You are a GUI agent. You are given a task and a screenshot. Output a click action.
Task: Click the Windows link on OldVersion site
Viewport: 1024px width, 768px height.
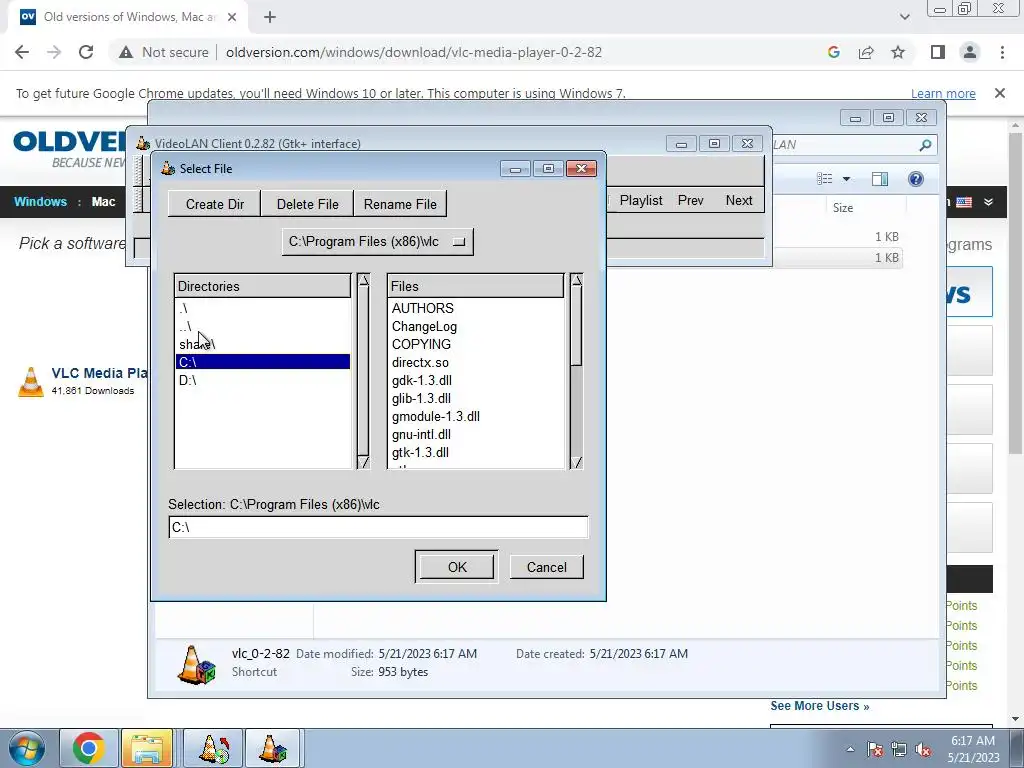click(x=40, y=201)
